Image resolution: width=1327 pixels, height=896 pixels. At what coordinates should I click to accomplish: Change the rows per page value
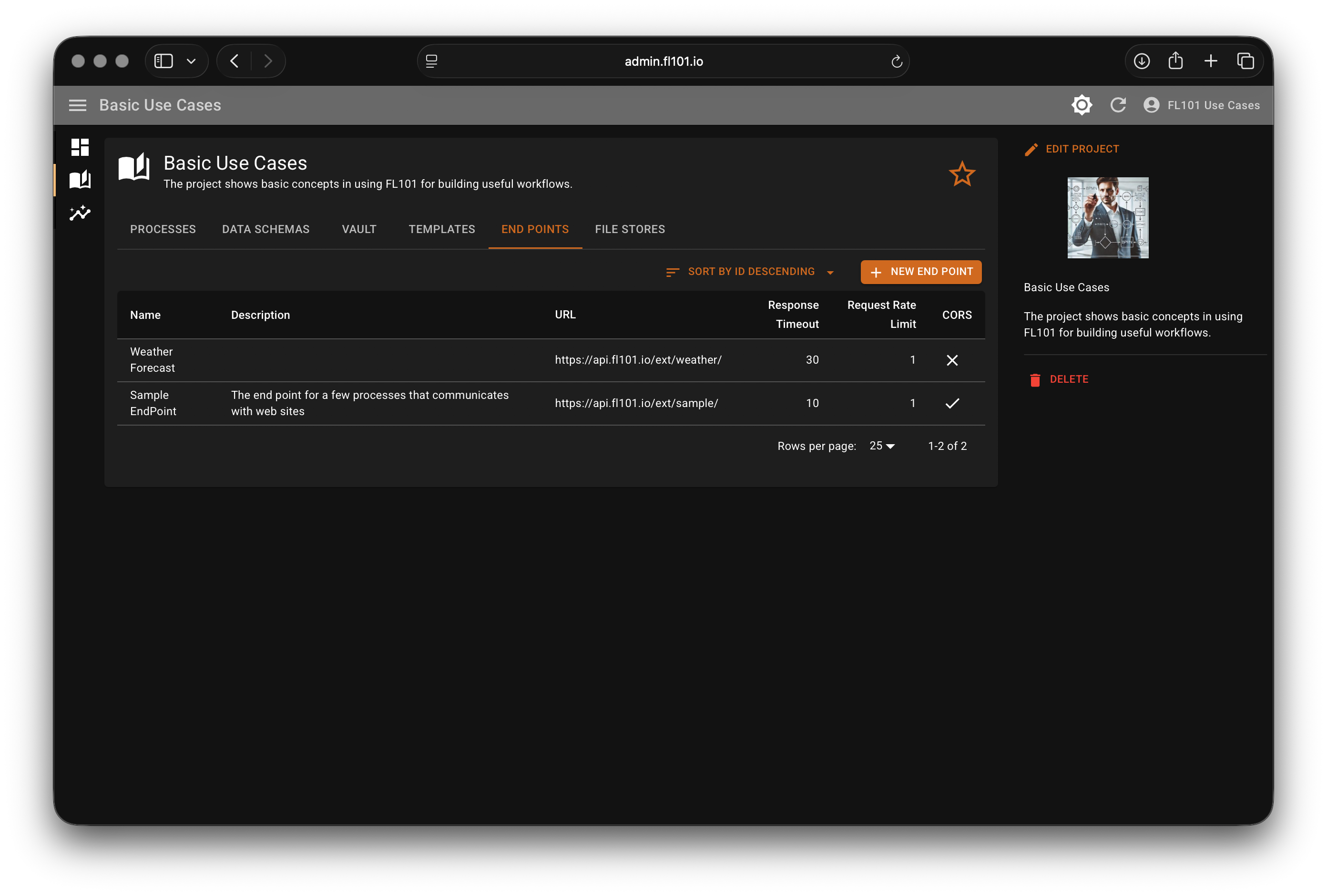pos(881,446)
